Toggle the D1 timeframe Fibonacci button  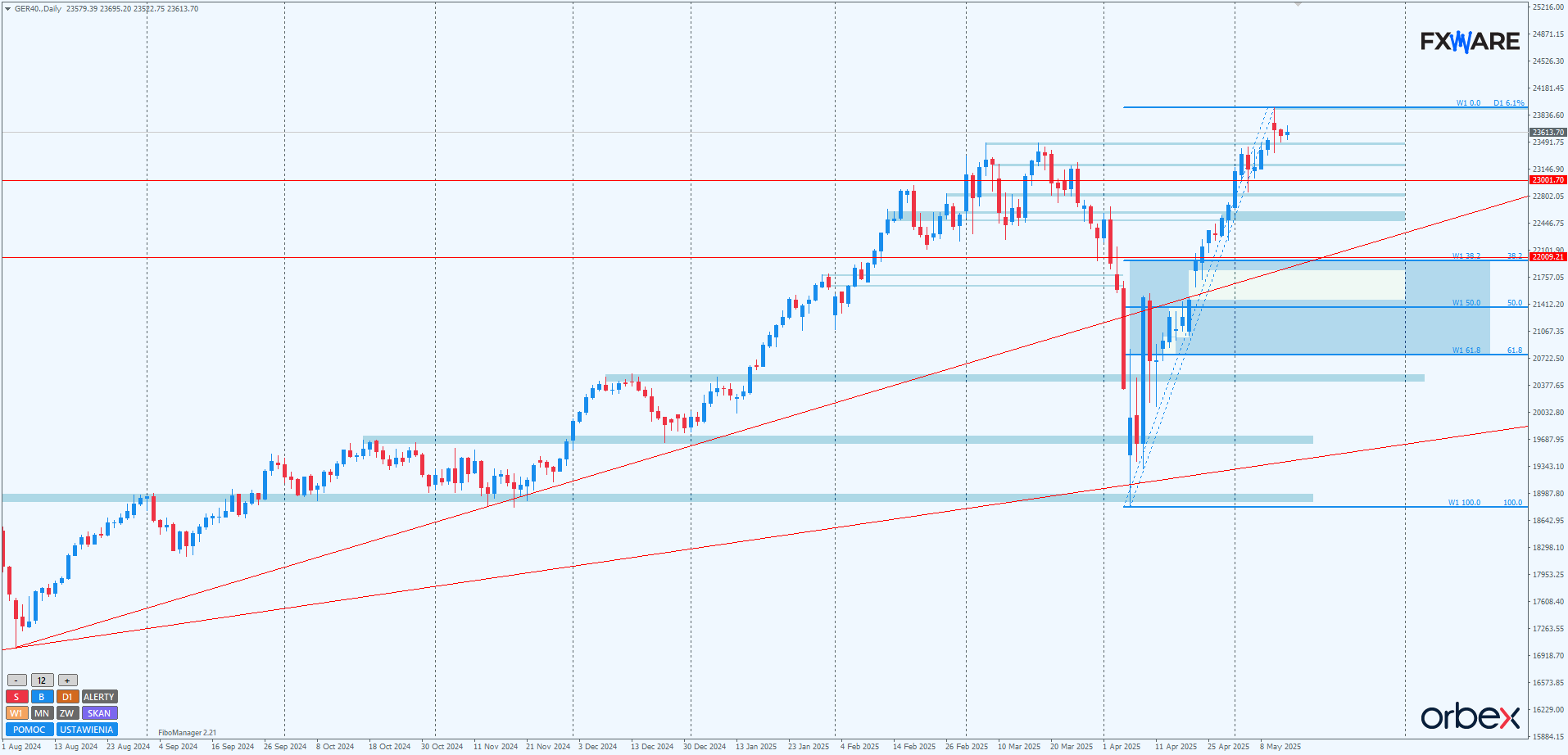(67, 697)
